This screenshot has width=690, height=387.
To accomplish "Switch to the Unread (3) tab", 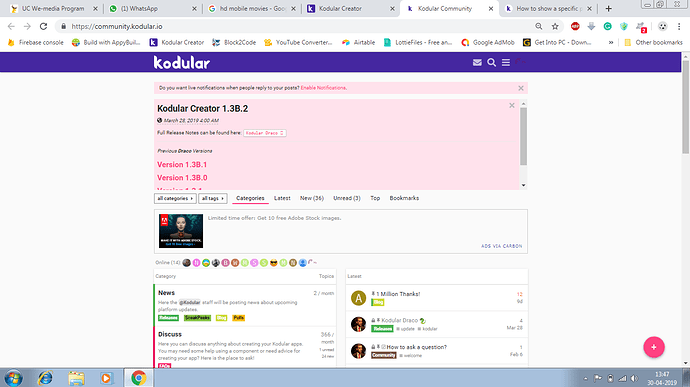I will pos(347,198).
